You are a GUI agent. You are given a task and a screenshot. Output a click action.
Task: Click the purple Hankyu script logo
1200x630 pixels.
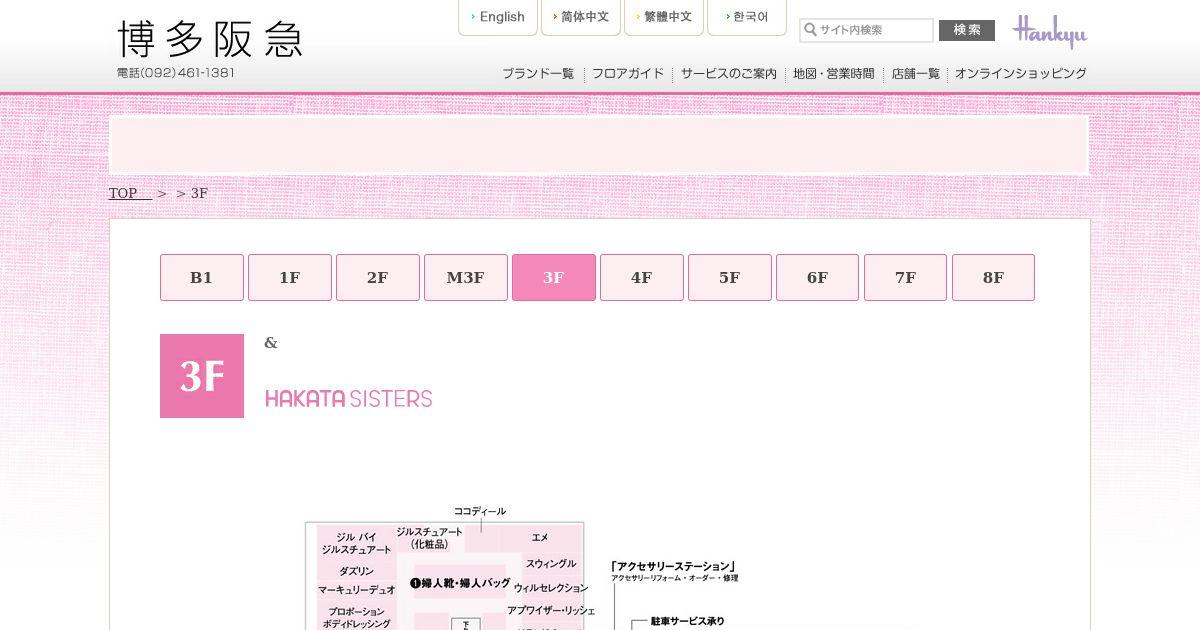tap(1049, 31)
